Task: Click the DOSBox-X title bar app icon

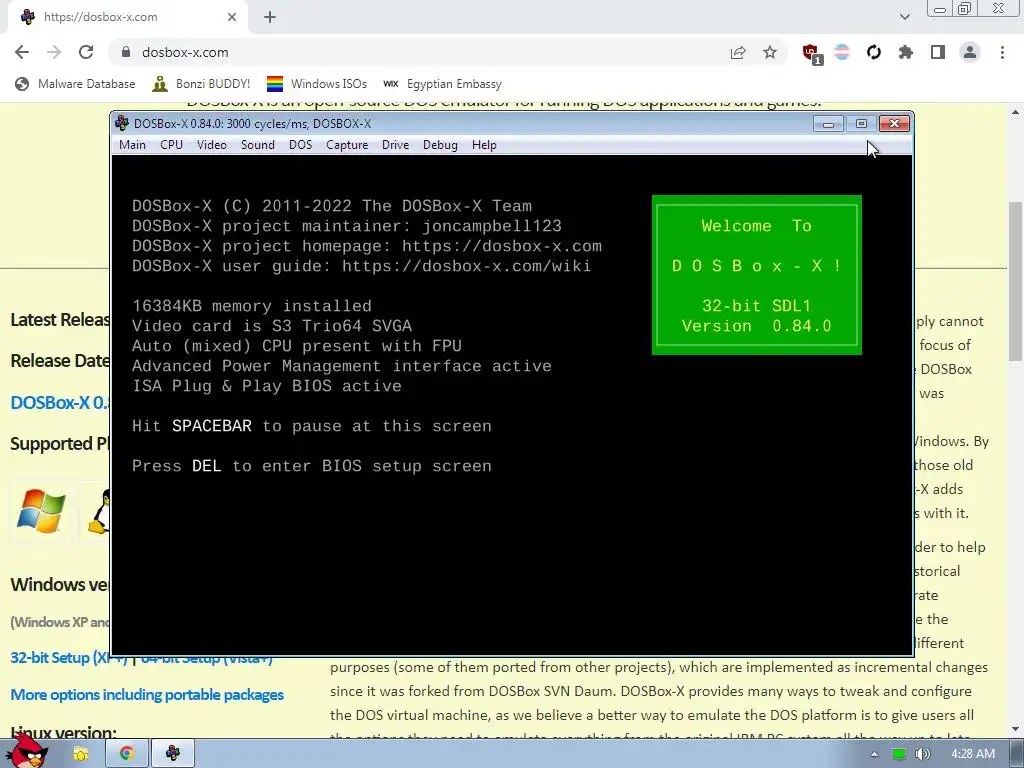Action: [x=121, y=123]
